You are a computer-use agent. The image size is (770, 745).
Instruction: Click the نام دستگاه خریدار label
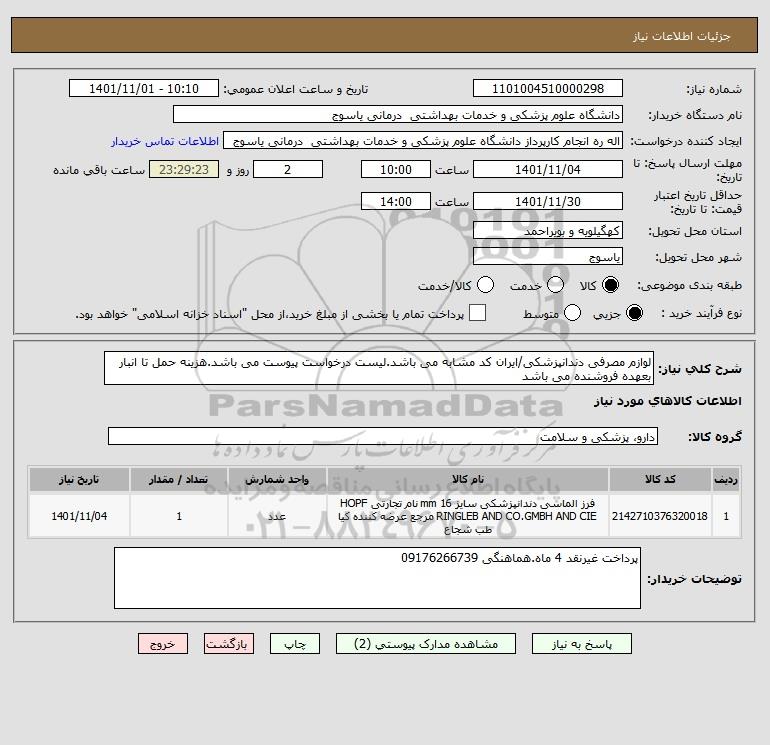pyautogui.click(x=695, y=115)
